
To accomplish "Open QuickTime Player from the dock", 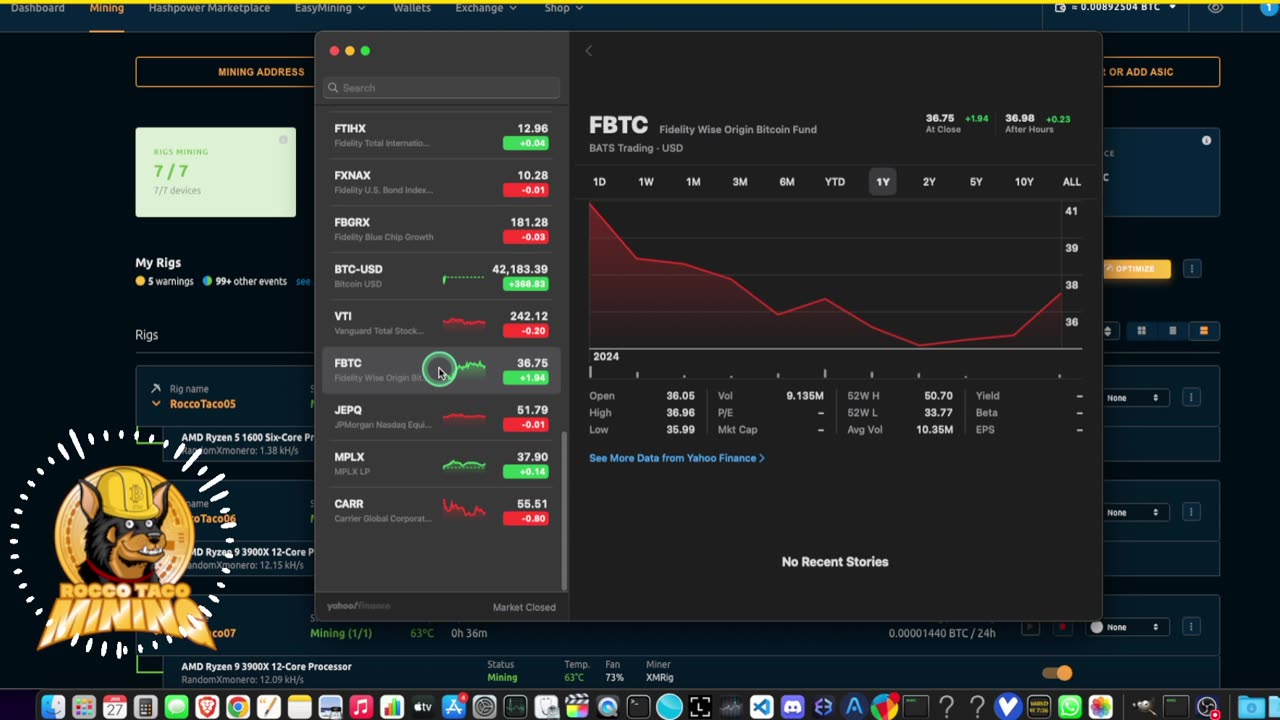I will pos(607,707).
